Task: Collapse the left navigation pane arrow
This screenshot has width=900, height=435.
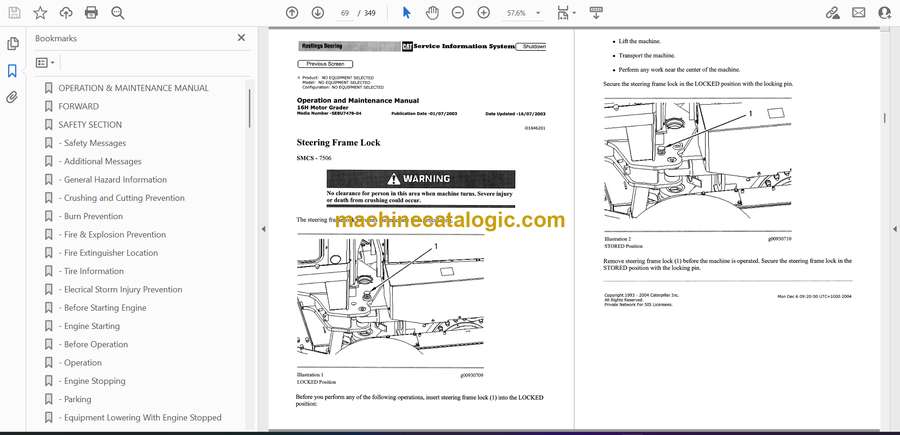Action: click(x=263, y=229)
